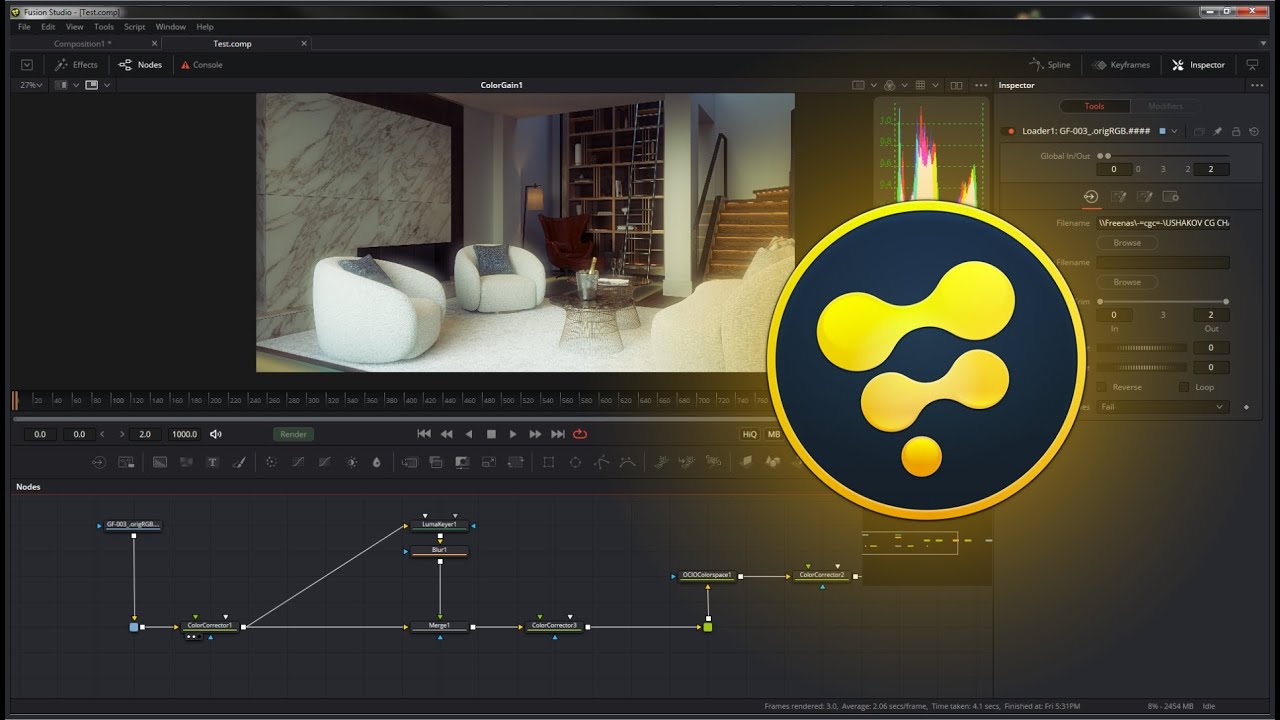Open the color channel dropdown arrow
The height and width of the screenshot is (720, 1280).
(x=906, y=85)
